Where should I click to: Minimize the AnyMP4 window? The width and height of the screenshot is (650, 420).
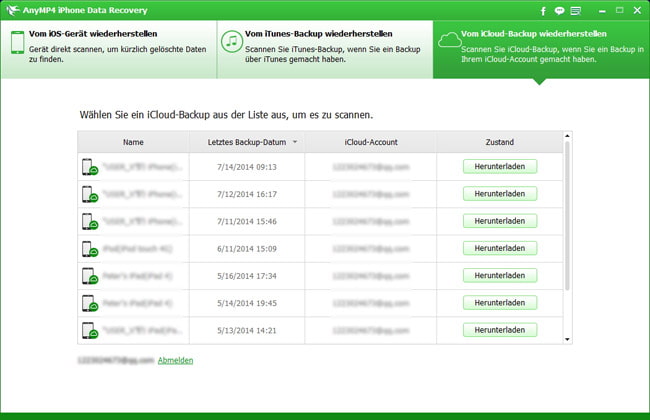(602, 11)
